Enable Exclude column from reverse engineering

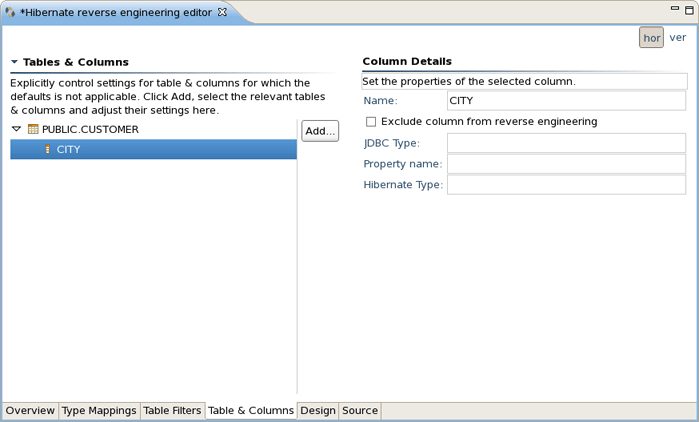click(371, 122)
